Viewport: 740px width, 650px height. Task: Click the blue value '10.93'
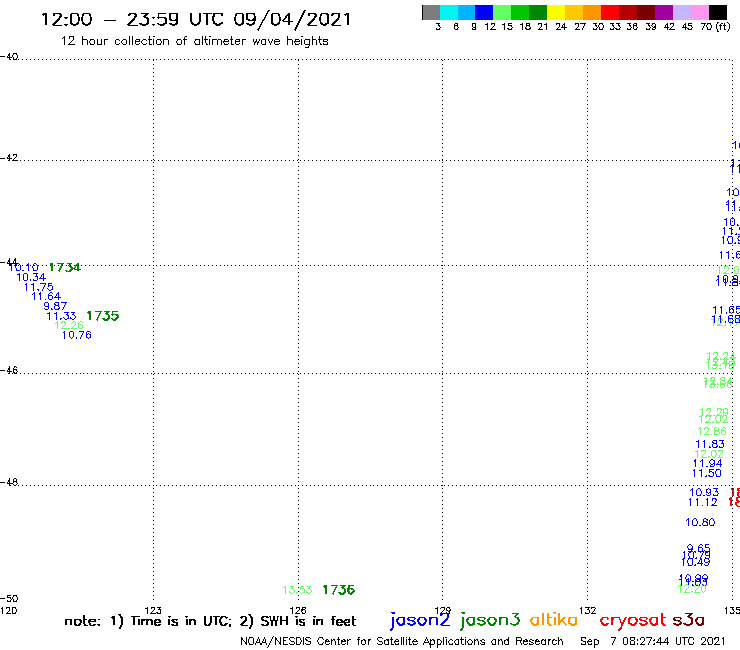pyautogui.click(x=704, y=492)
